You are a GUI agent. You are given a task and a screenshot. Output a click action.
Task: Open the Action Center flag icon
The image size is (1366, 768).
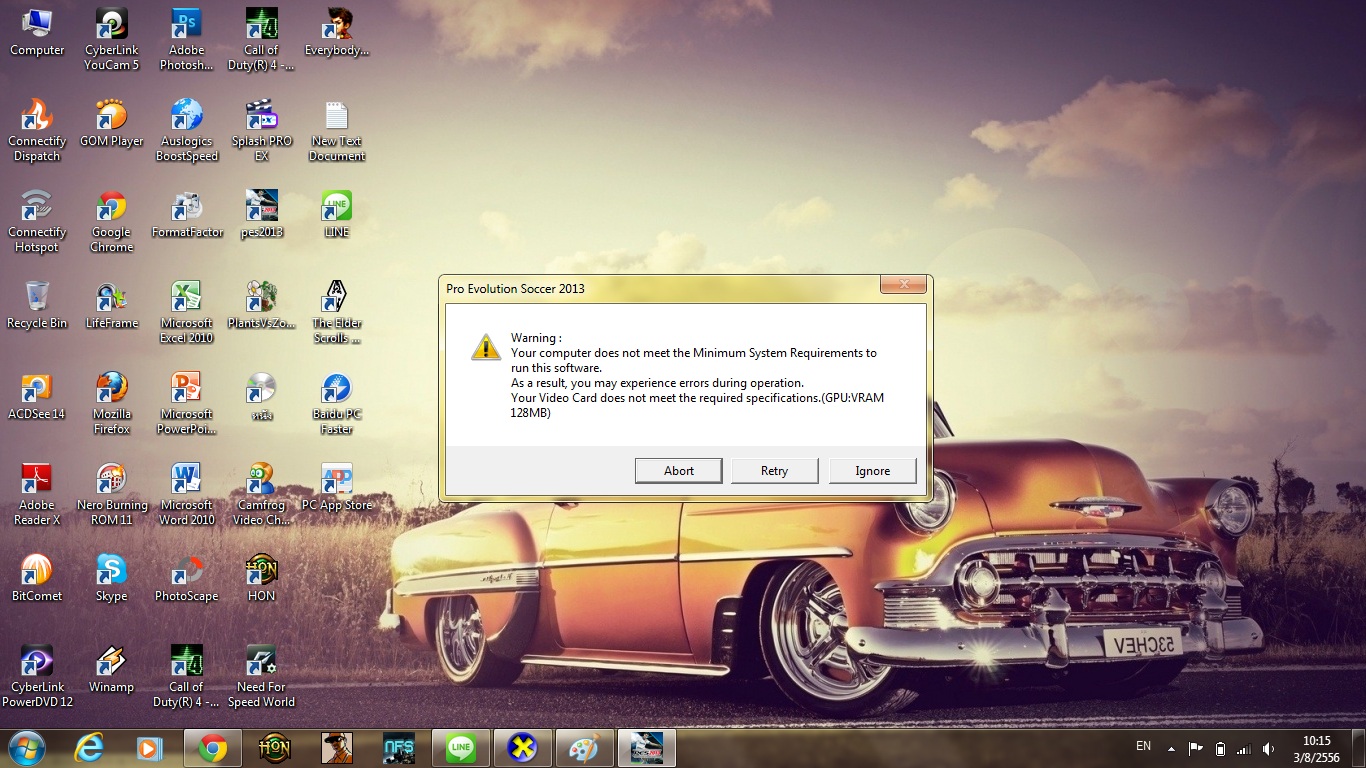pyautogui.click(x=1195, y=748)
